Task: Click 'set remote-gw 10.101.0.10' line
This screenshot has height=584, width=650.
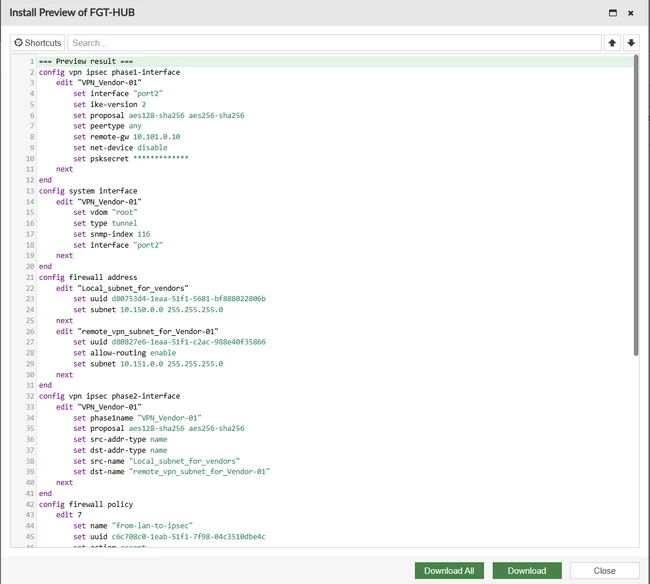Action: pos(126,137)
